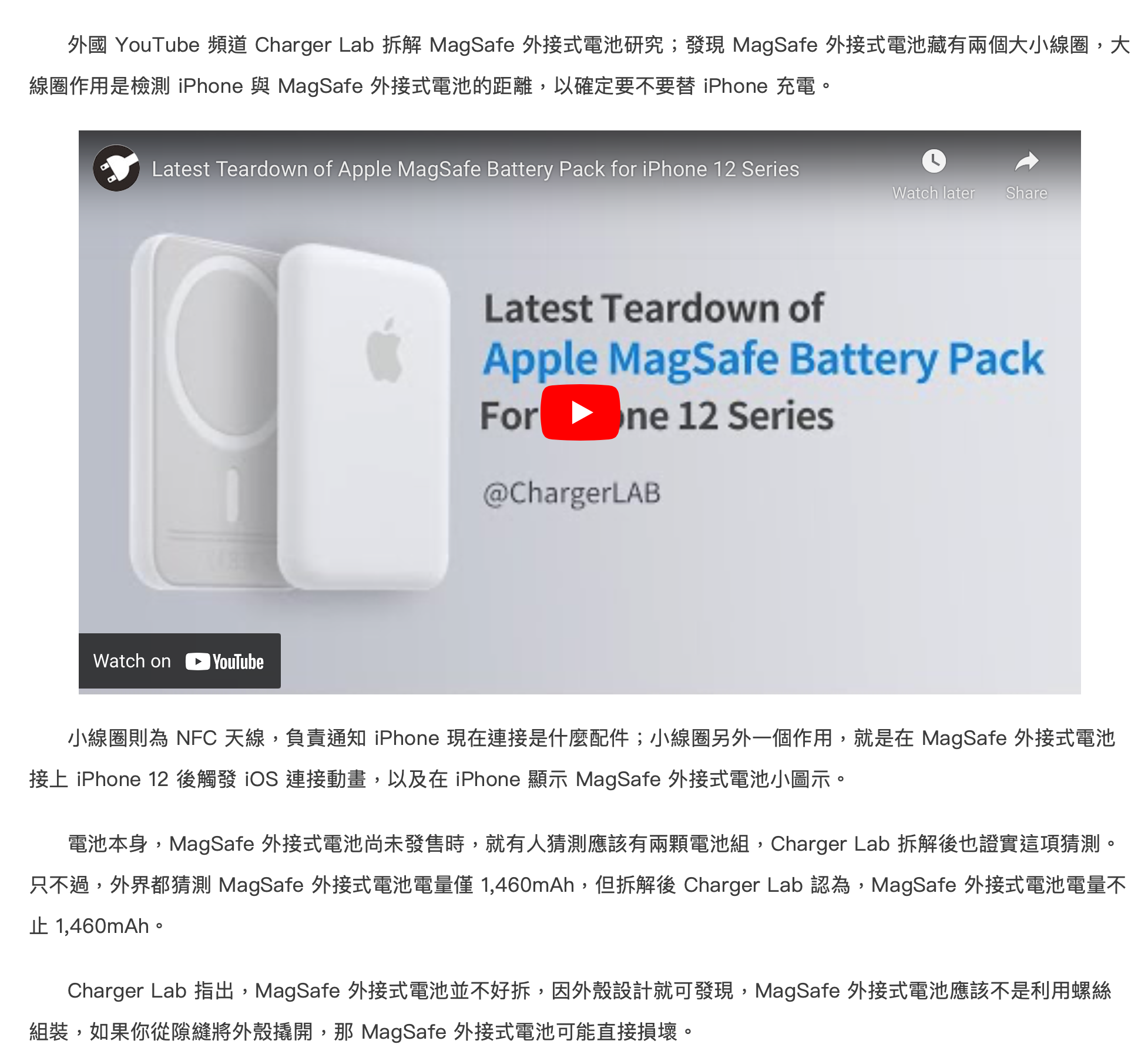Open the video title link at top
1148x1061 pixels.
tap(475, 169)
